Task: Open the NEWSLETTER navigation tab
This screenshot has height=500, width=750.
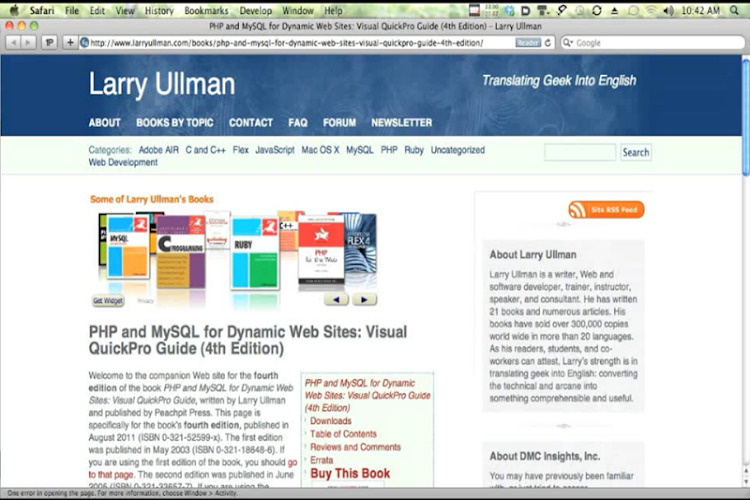Action: pos(401,123)
